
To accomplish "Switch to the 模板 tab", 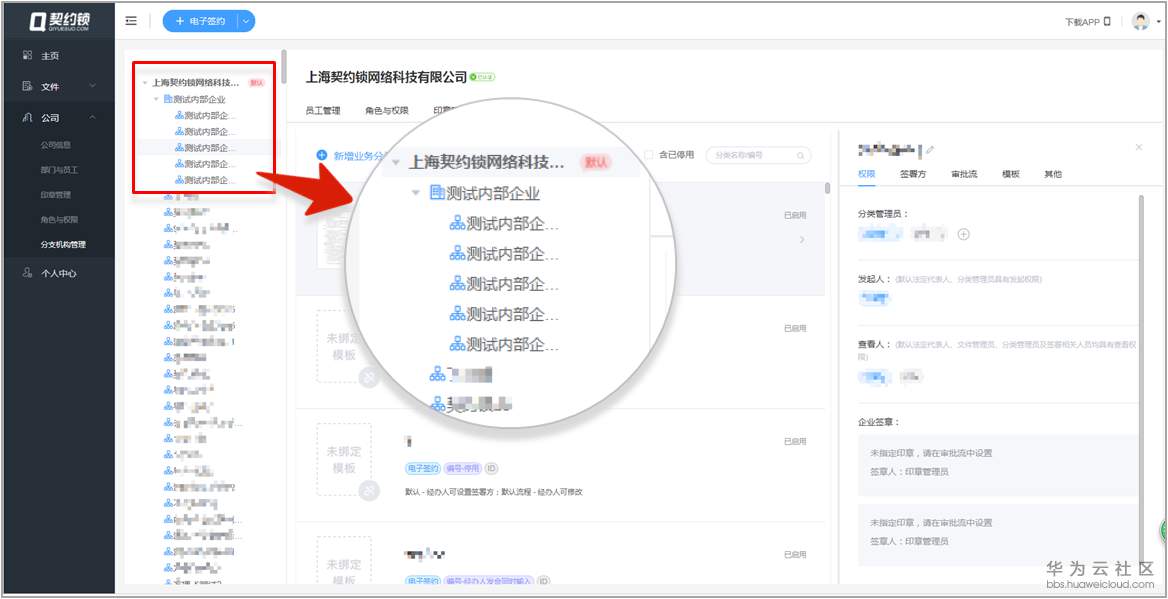I will click(x=1010, y=174).
